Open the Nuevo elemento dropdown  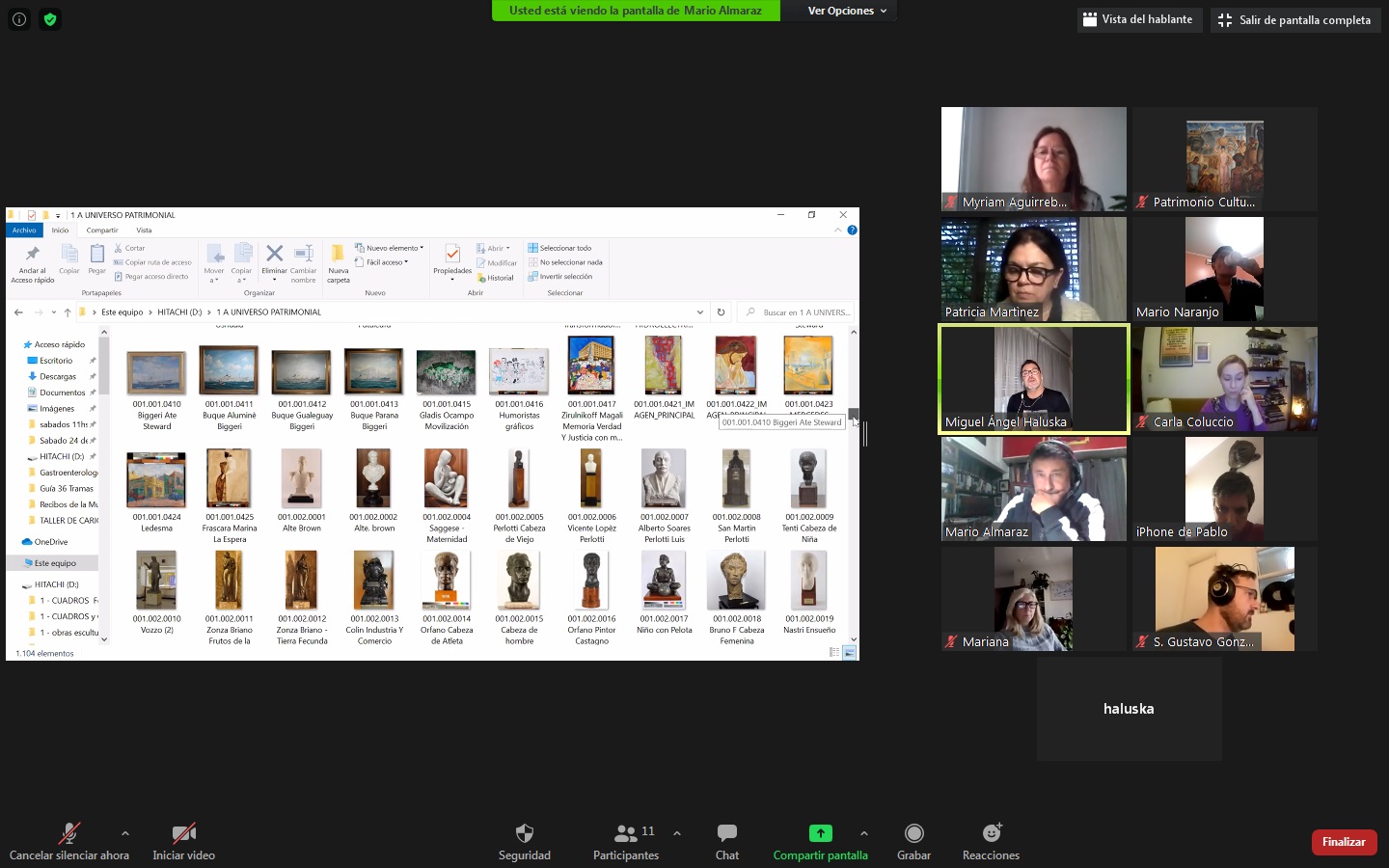(x=389, y=248)
